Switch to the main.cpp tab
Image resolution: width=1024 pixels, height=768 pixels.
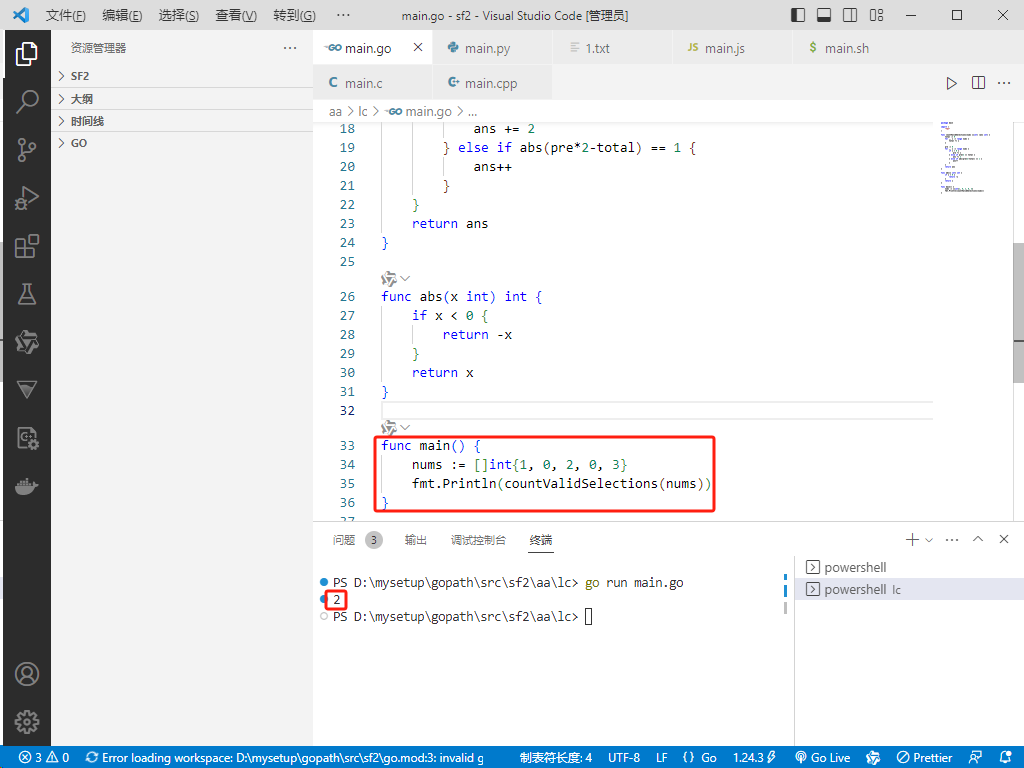[x=490, y=83]
